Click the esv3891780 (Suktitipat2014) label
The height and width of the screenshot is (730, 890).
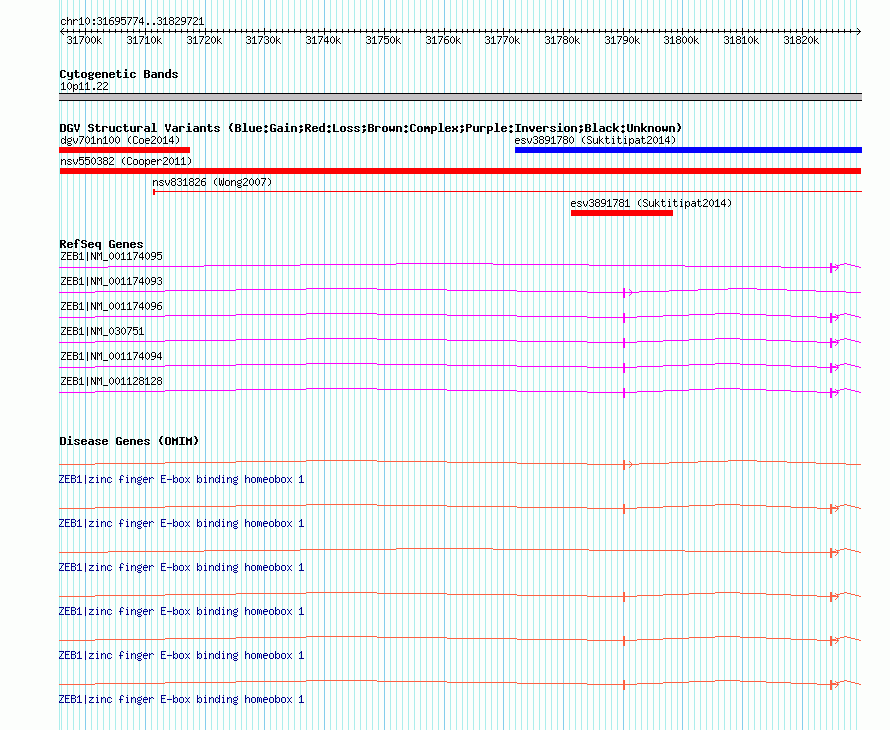point(595,140)
